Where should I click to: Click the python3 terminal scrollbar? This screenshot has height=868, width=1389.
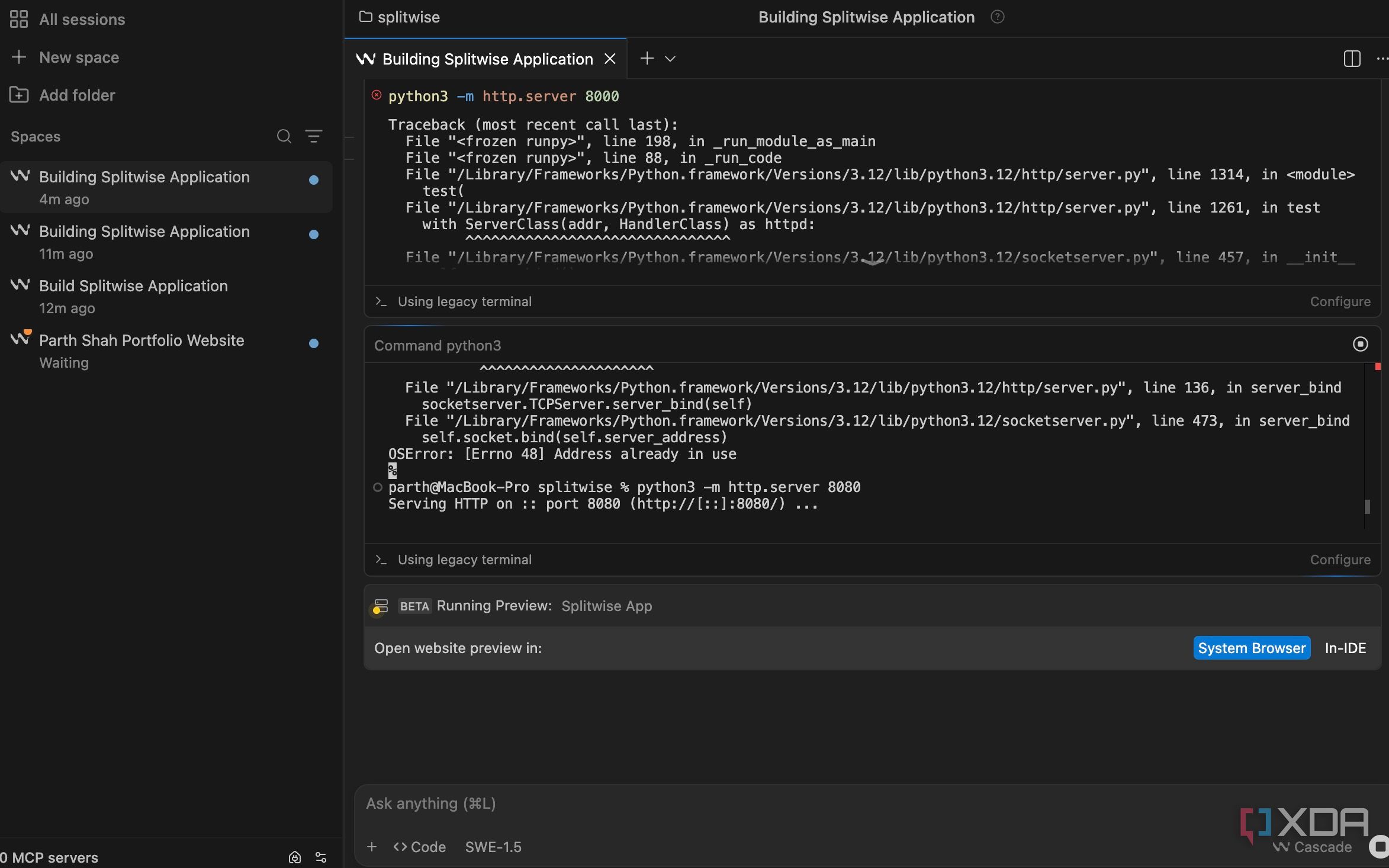[x=1367, y=507]
